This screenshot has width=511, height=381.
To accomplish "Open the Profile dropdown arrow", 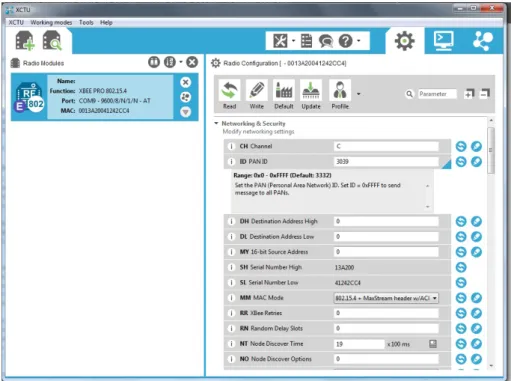I will 358,94.
